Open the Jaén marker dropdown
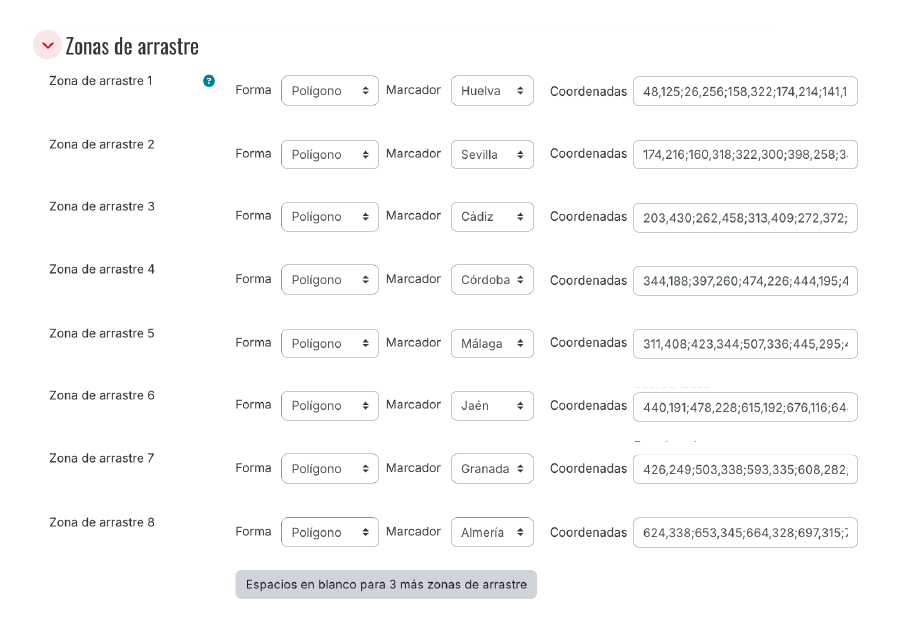Image resolution: width=897 pixels, height=631 pixels. click(x=492, y=406)
